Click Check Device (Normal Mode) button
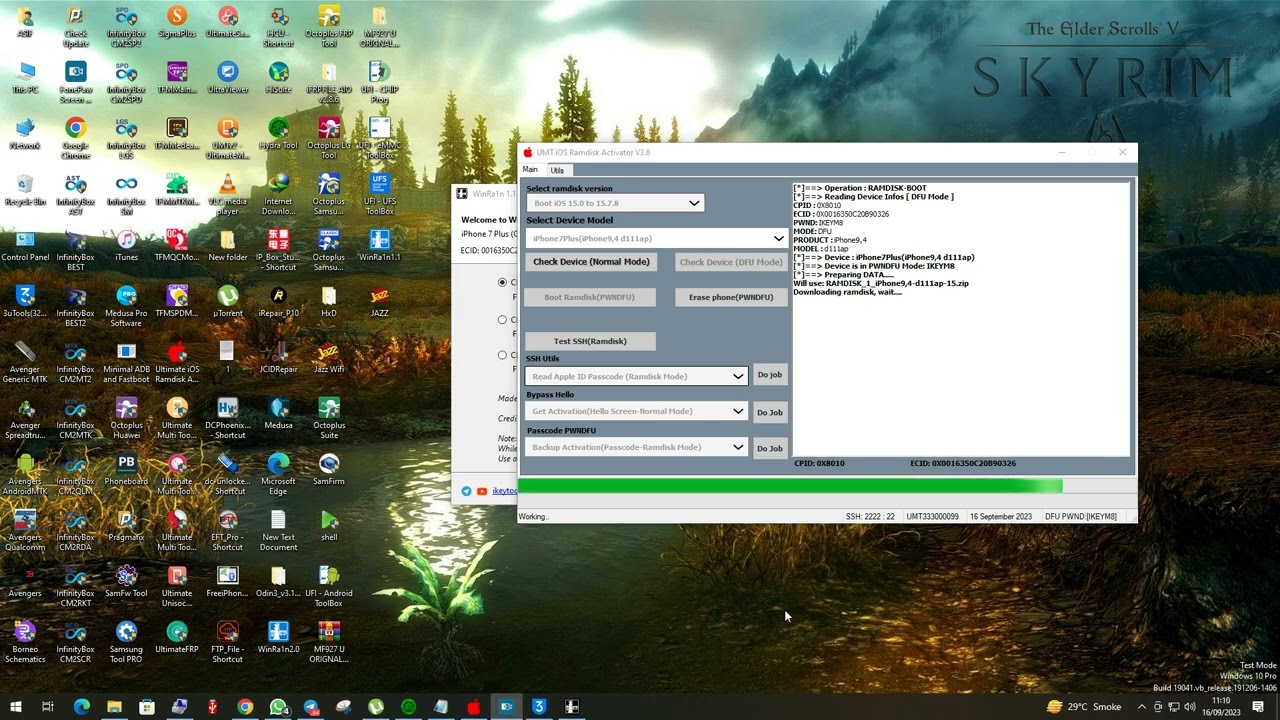 [591, 262]
